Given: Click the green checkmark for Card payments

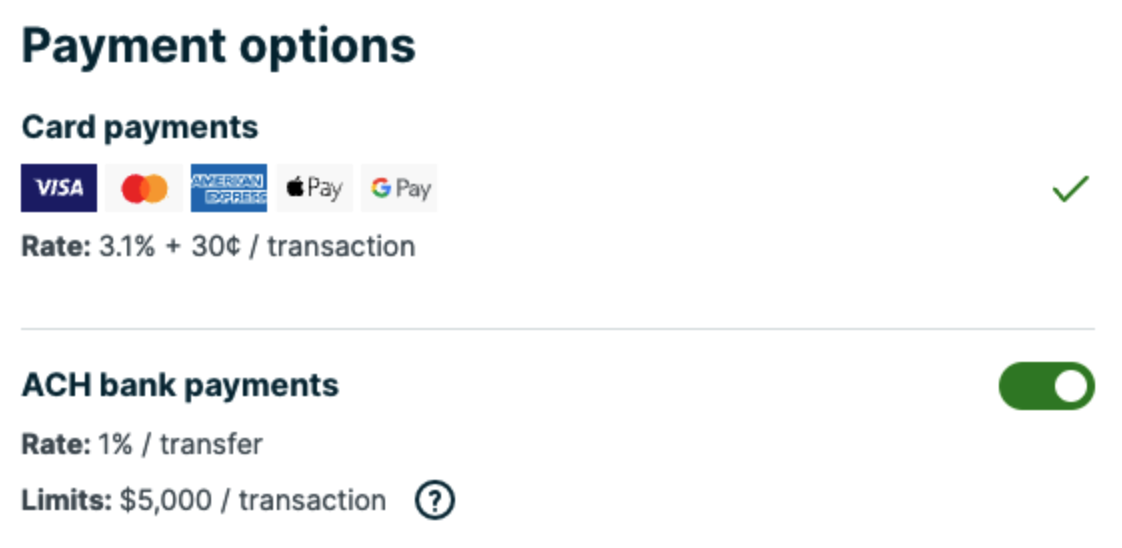Looking at the screenshot, I should point(1070,189).
